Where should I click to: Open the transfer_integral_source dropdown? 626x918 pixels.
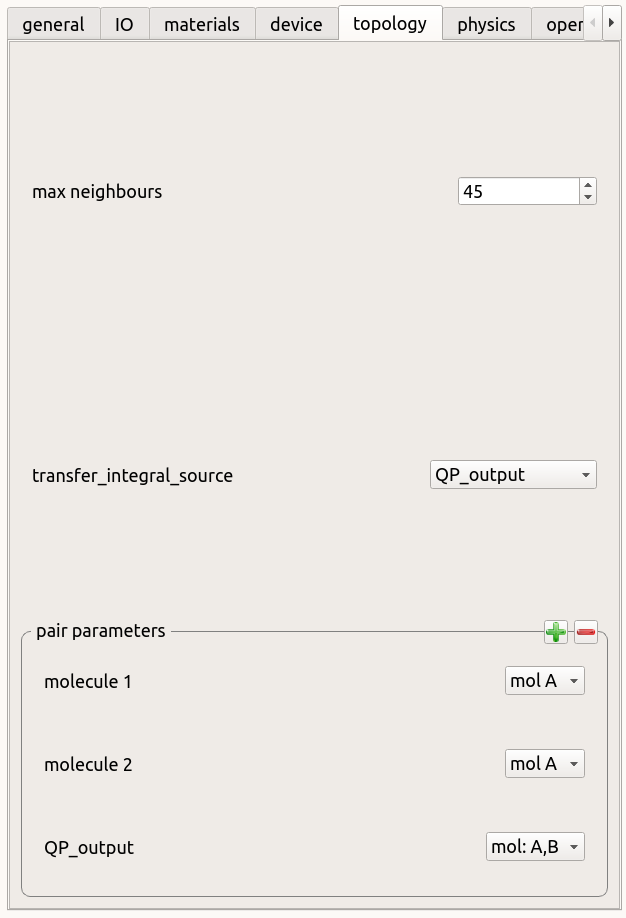click(513, 475)
